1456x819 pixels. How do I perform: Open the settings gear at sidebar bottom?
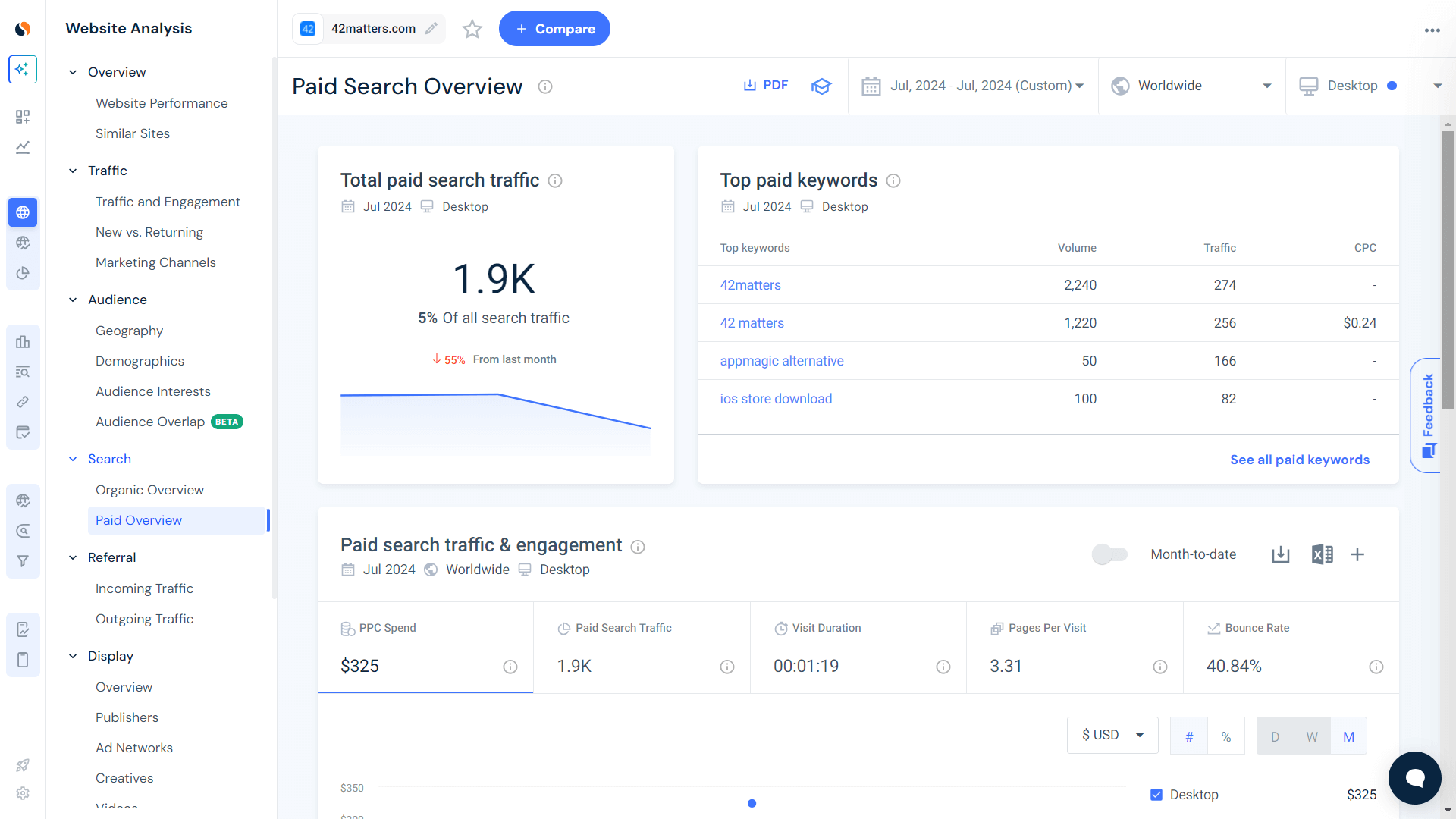tap(23, 793)
